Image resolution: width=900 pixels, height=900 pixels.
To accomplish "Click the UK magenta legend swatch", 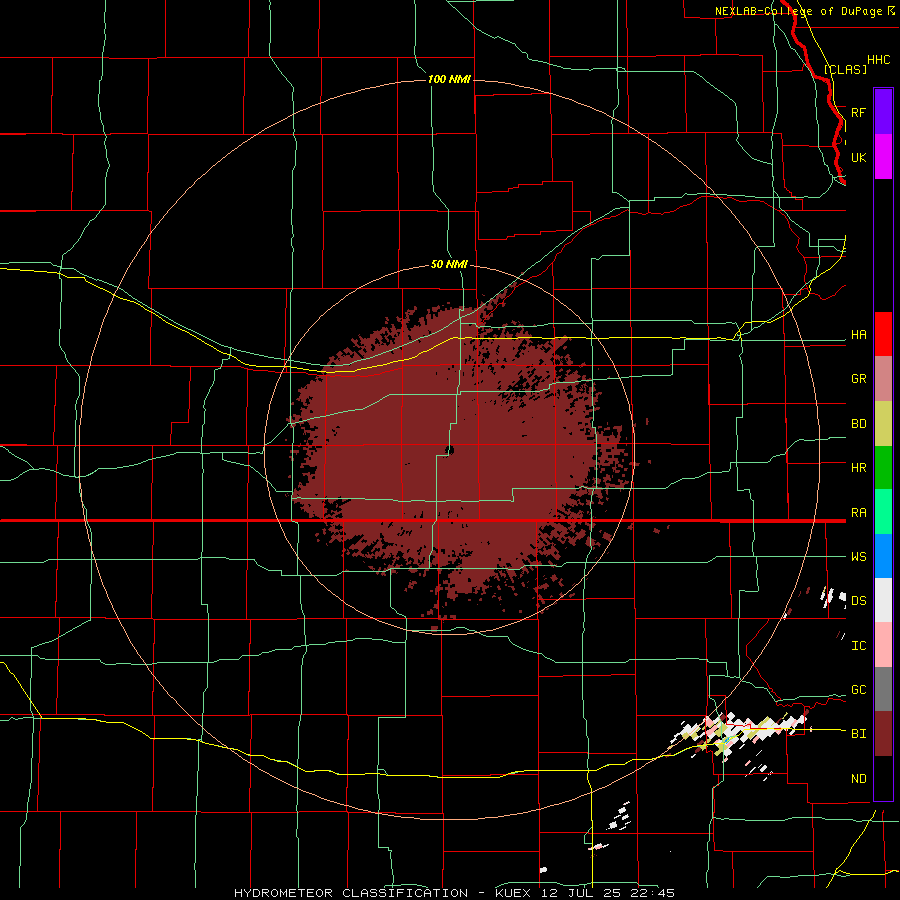I will tap(883, 157).
